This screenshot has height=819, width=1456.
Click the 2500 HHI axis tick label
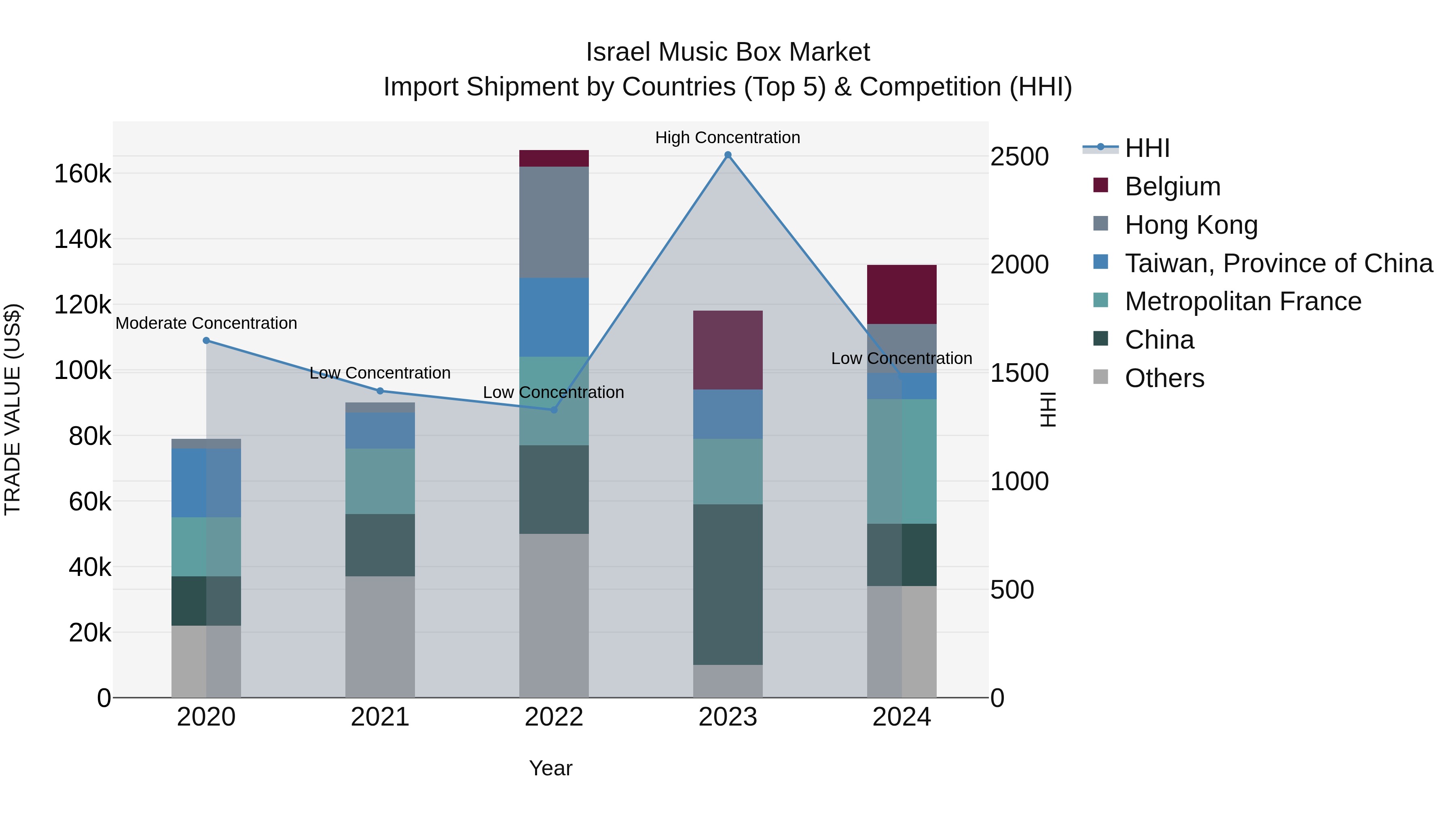1020,156
